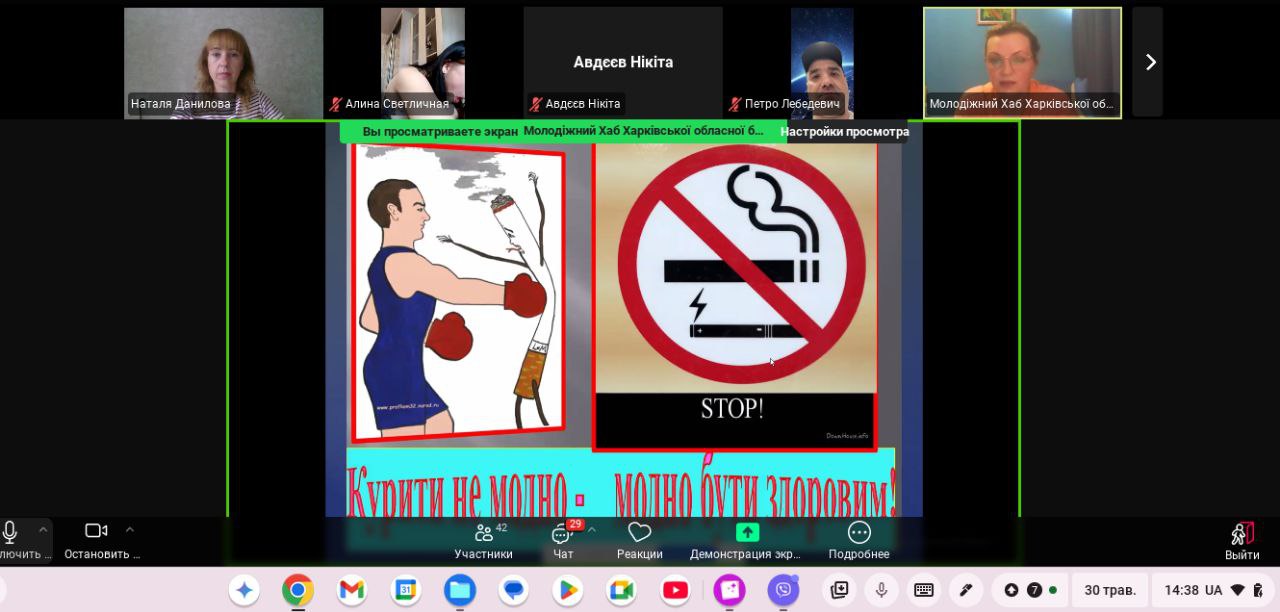Expand audio options arrow next to the microphone

42,530
